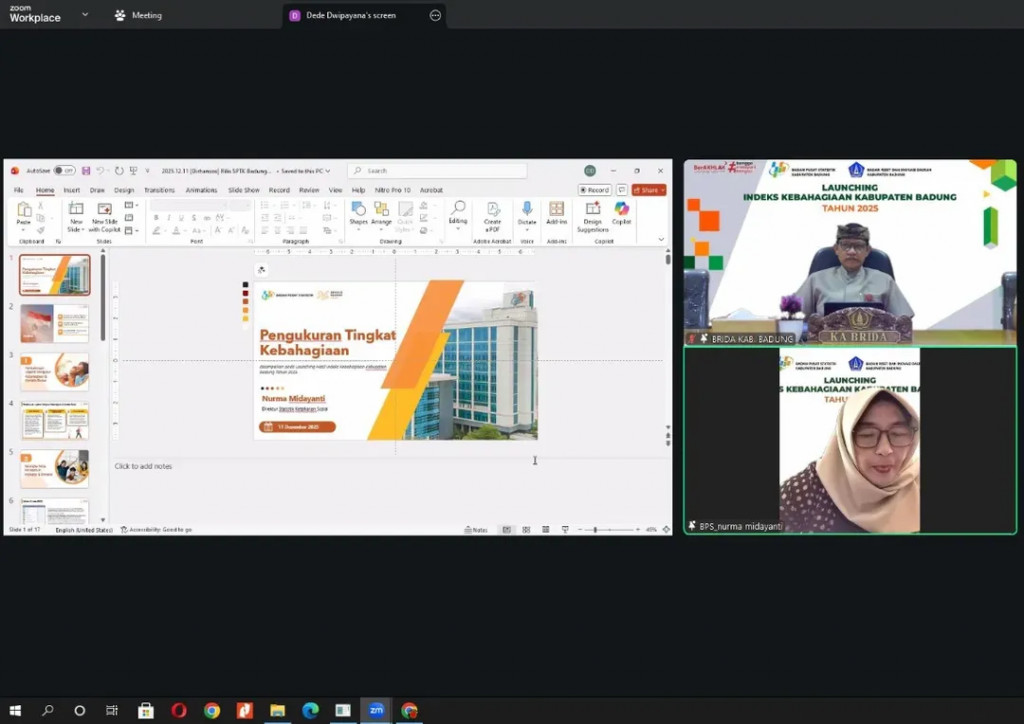This screenshot has height=724, width=1024.
Task: Expand the Zoom Workplace dropdown chevron
Action: [84, 15]
